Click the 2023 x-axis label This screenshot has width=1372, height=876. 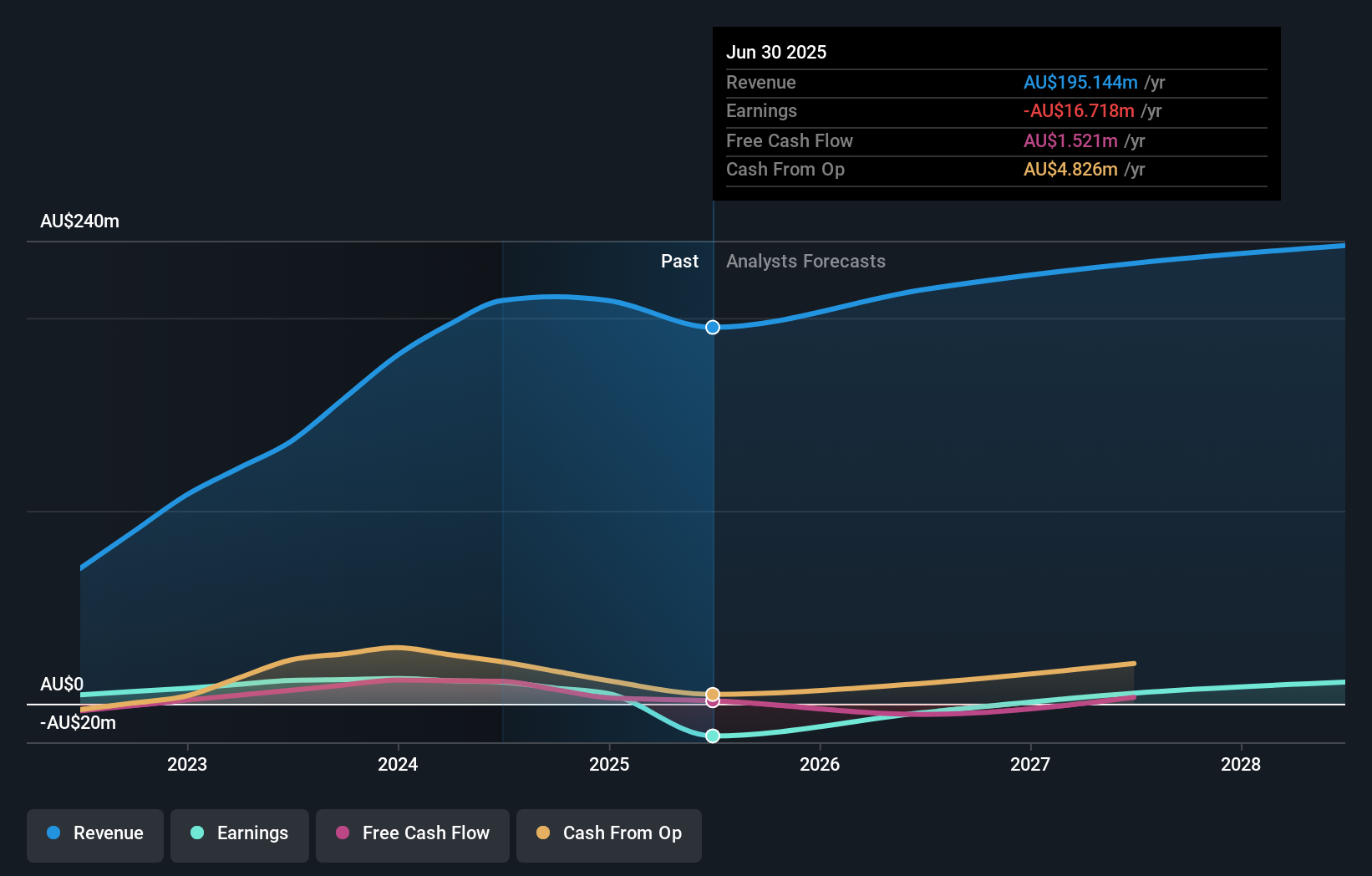click(187, 764)
